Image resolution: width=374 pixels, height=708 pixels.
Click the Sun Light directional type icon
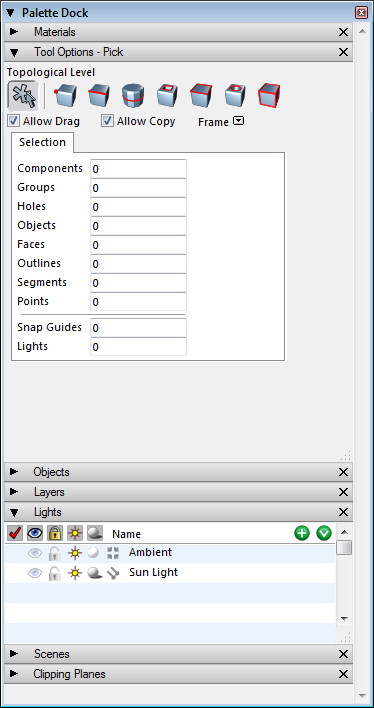pos(113,573)
